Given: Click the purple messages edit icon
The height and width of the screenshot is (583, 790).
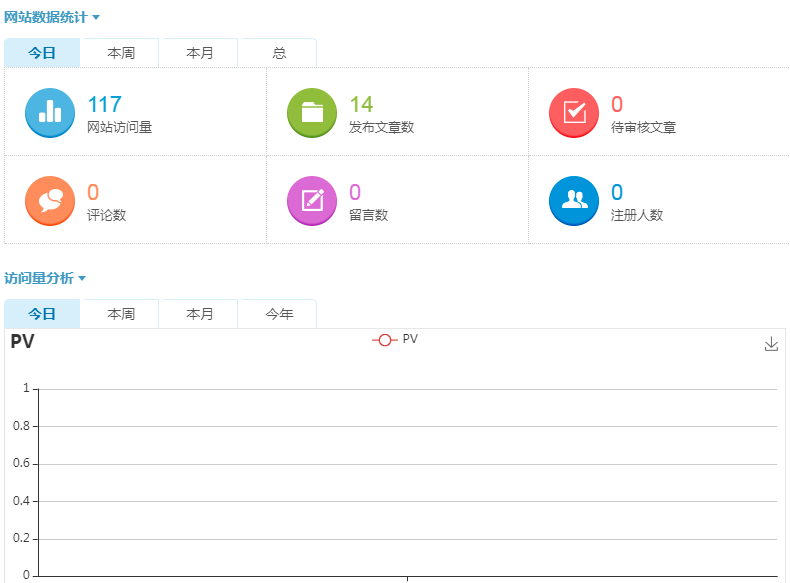Looking at the screenshot, I should pos(312,200).
